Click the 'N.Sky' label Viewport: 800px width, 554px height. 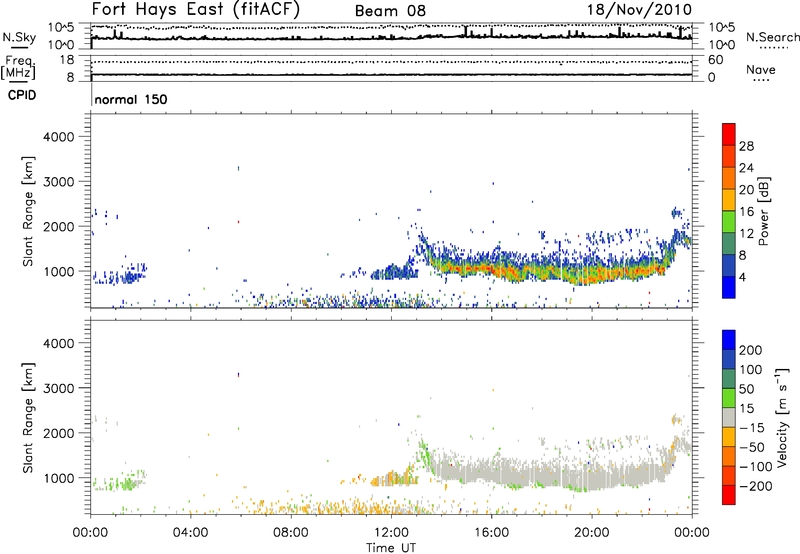tap(19, 37)
